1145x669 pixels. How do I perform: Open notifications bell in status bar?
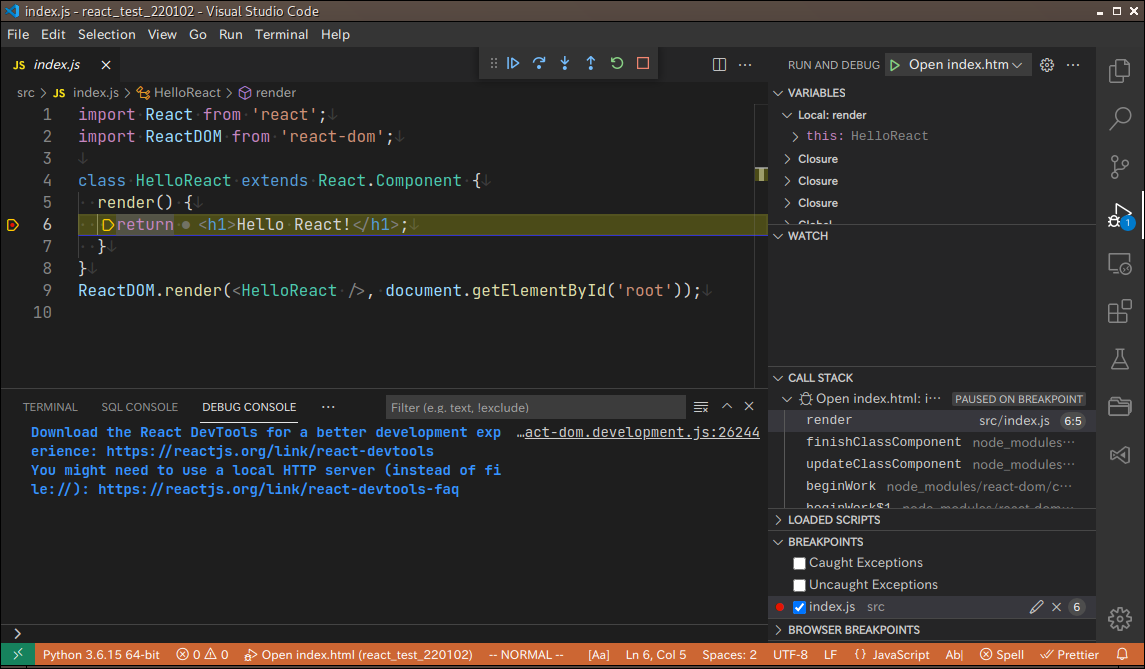click(x=1122, y=654)
